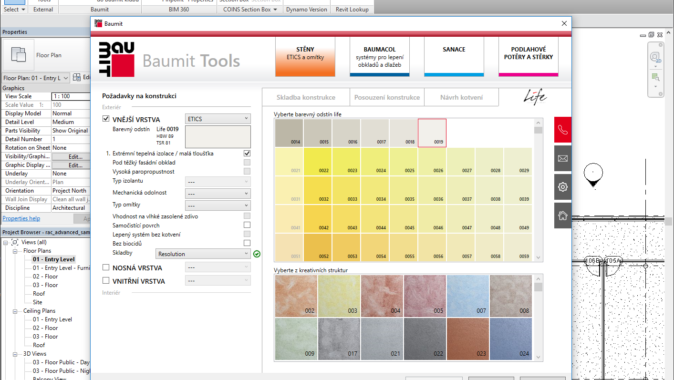Image resolution: width=674 pixels, height=380 pixels.
Task: Switch to Skladba konstrukce tab
Action: tap(306, 98)
